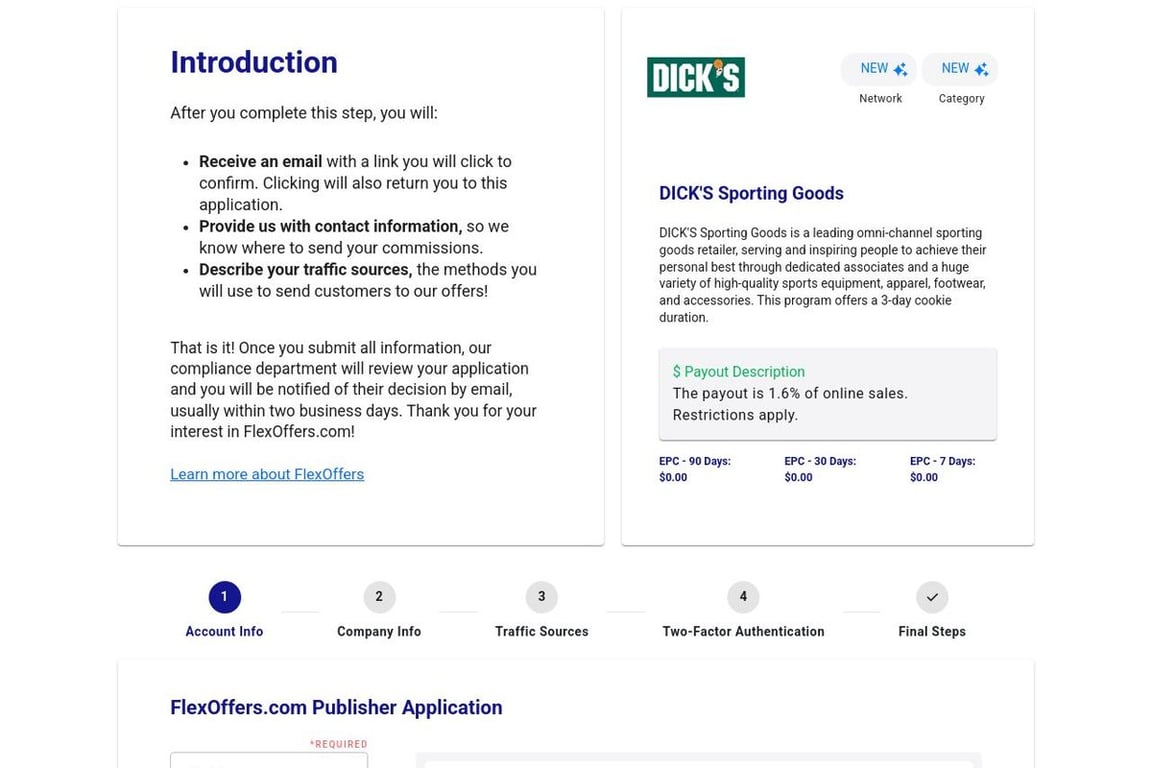Viewport: 1152px width, 768px height.
Task: Click the Company Info step label
Action: tap(379, 631)
